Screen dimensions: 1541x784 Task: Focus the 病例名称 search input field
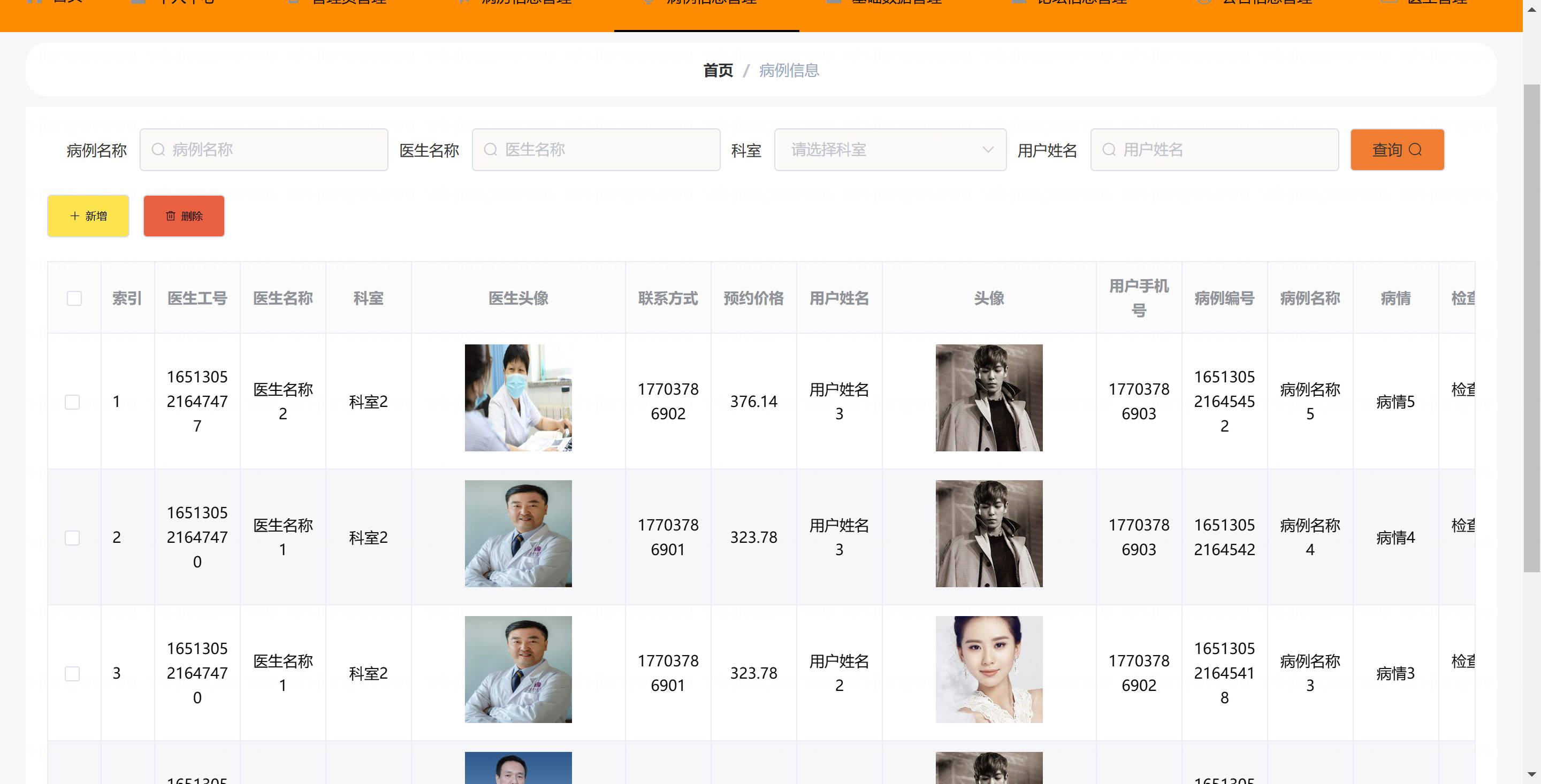pos(264,150)
